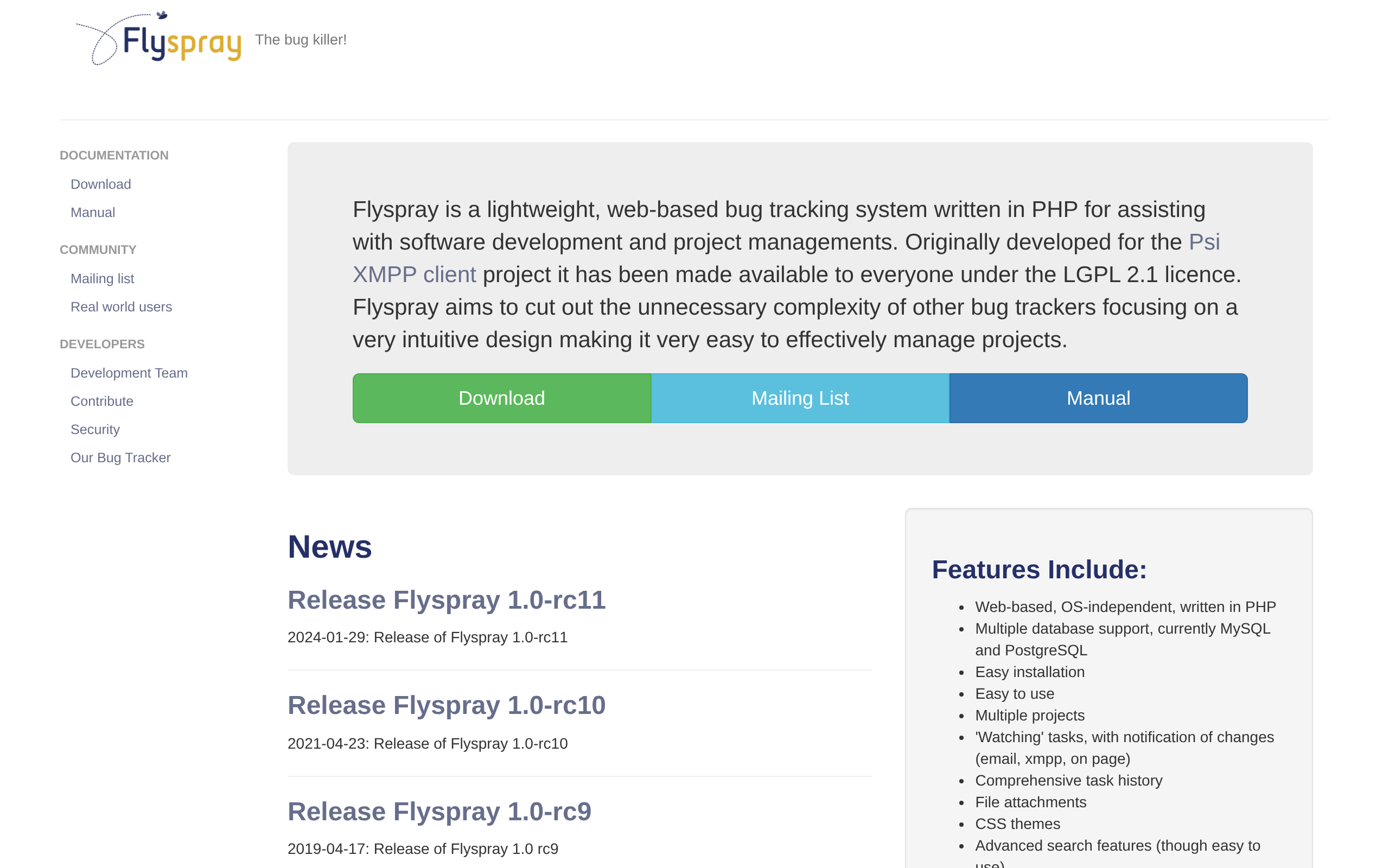Go to the Contribute page
Screen dimensions: 1389x868
(102, 401)
